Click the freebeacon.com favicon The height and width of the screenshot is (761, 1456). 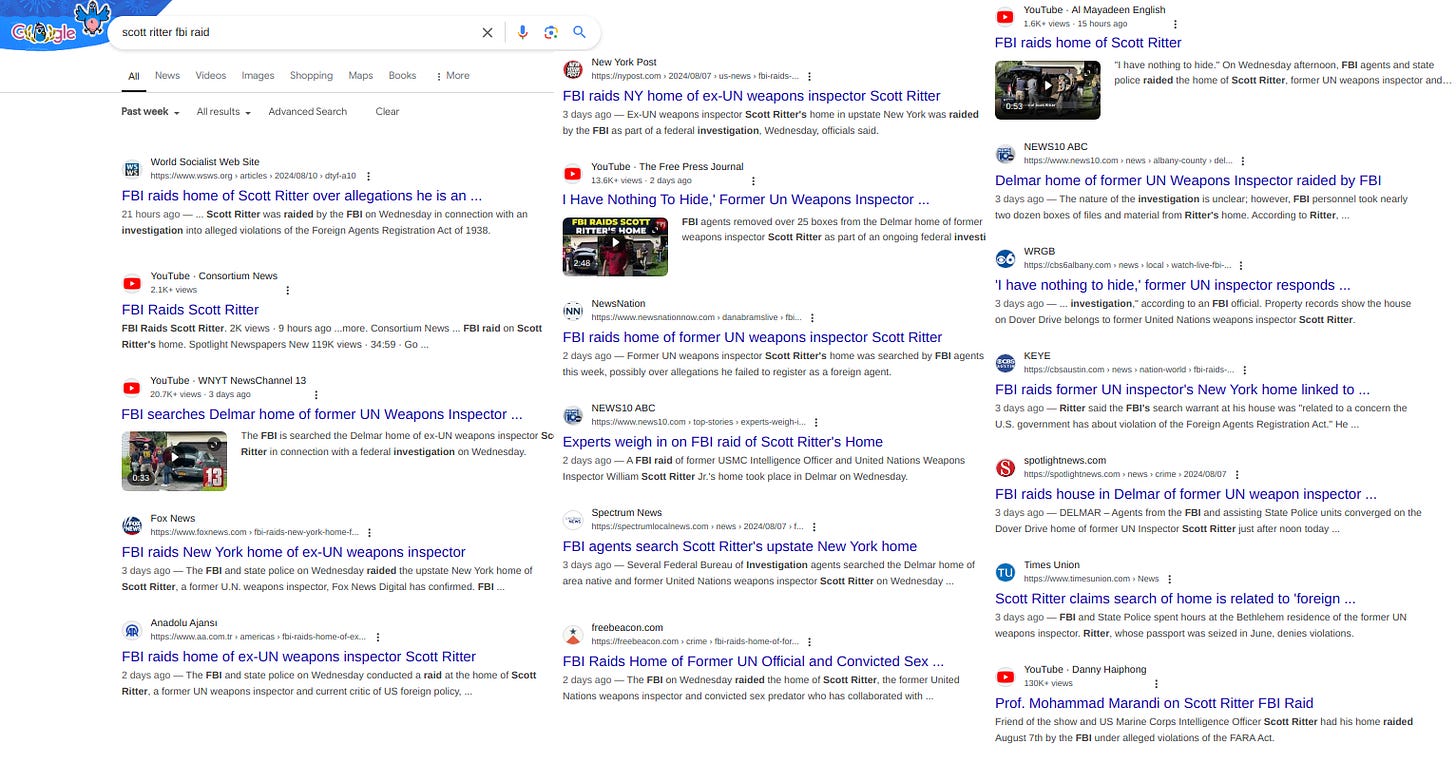click(573, 635)
